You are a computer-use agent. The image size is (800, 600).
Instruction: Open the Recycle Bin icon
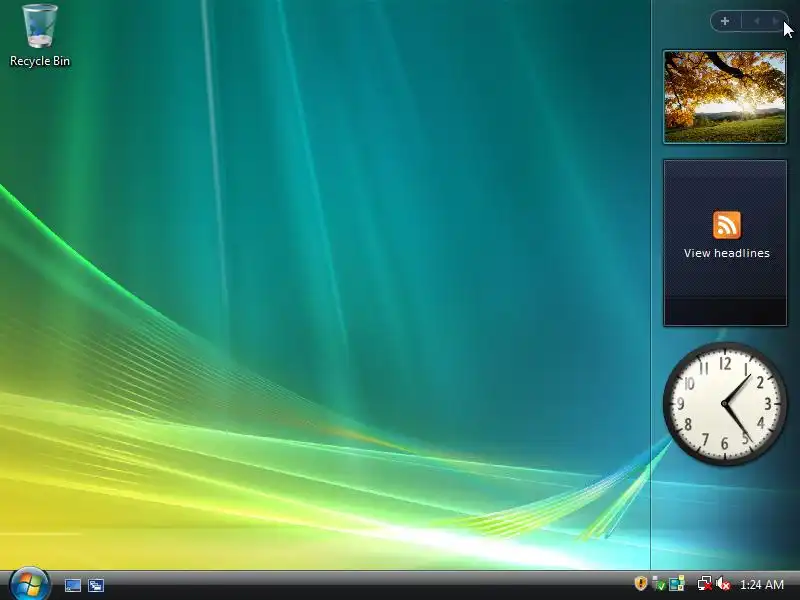pyautogui.click(x=40, y=36)
